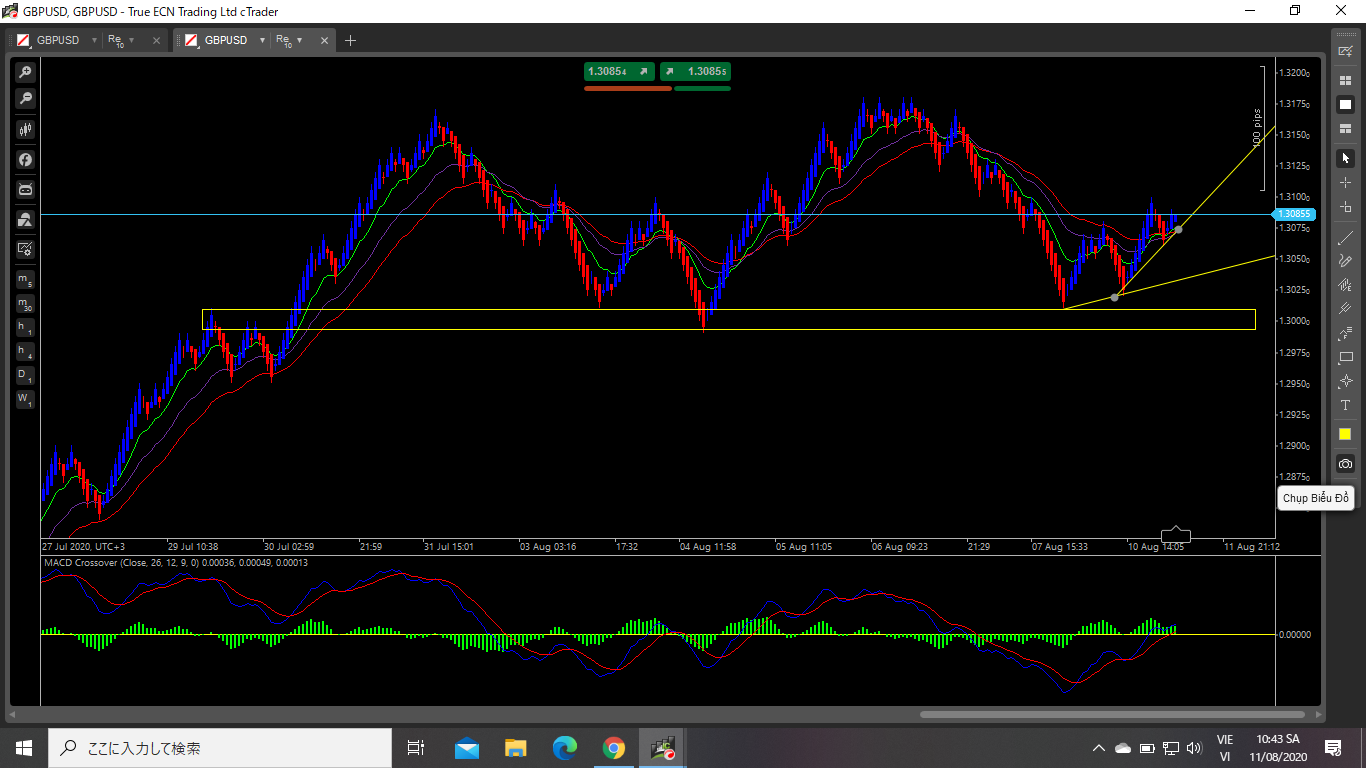The width and height of the screenshot is (1366, 768).
Task: Open Microsoft Edge from taskbar
Action: tap(564, 748)
